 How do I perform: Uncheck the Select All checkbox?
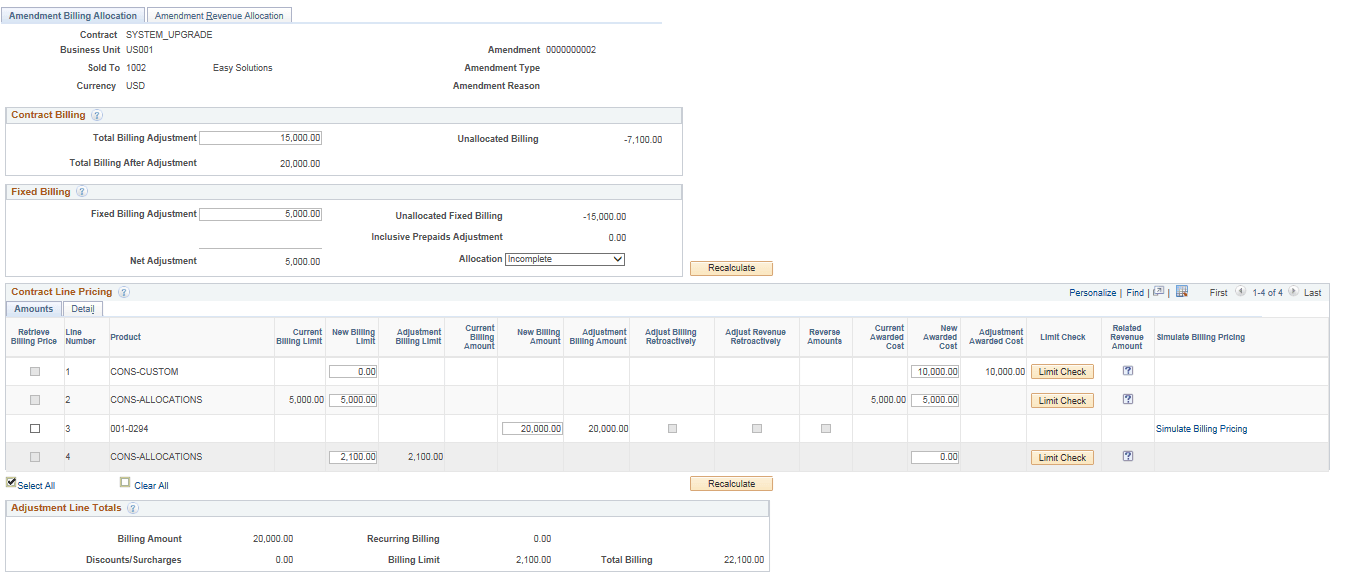(x=10, y=481)
